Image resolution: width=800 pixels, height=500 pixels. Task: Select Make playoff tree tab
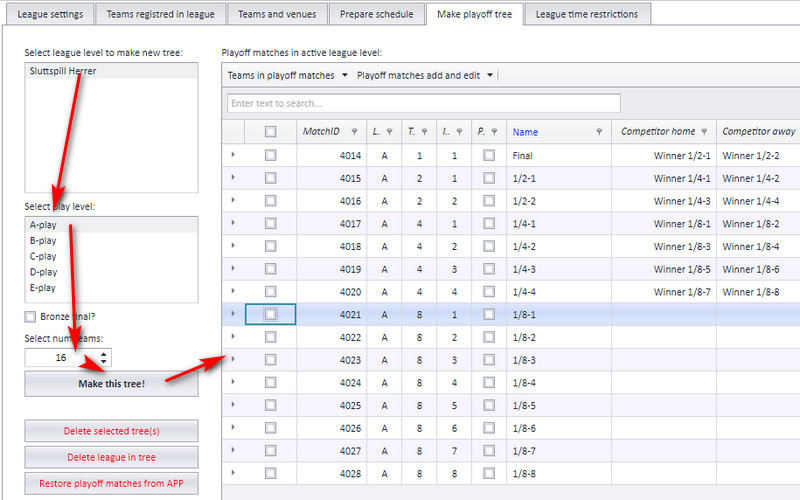click(x=474, y=14)
